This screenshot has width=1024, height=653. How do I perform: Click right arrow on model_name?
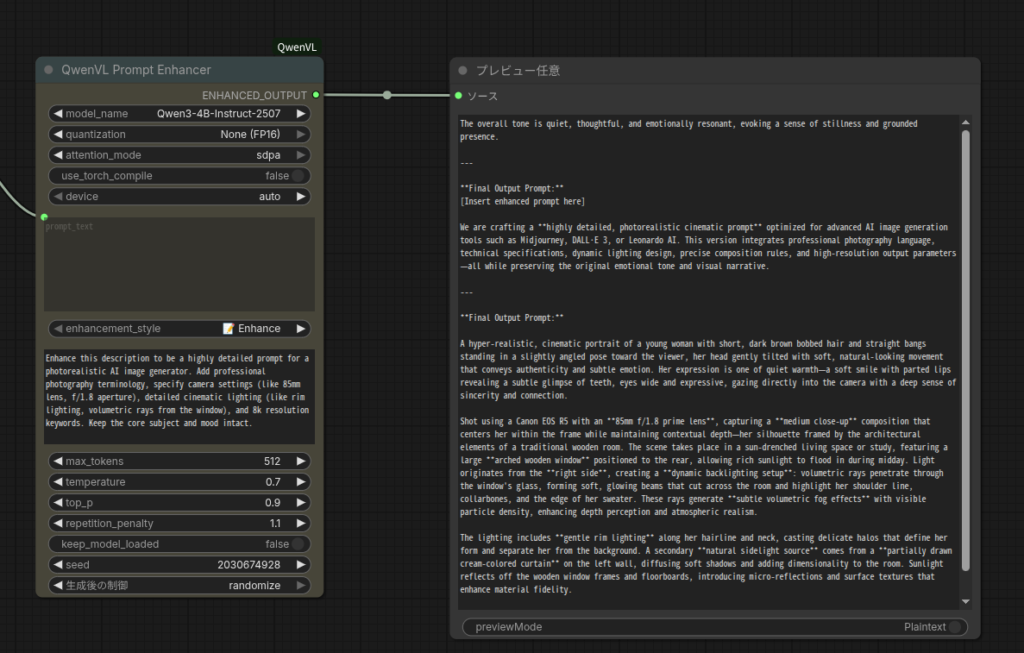coord(301,114)
